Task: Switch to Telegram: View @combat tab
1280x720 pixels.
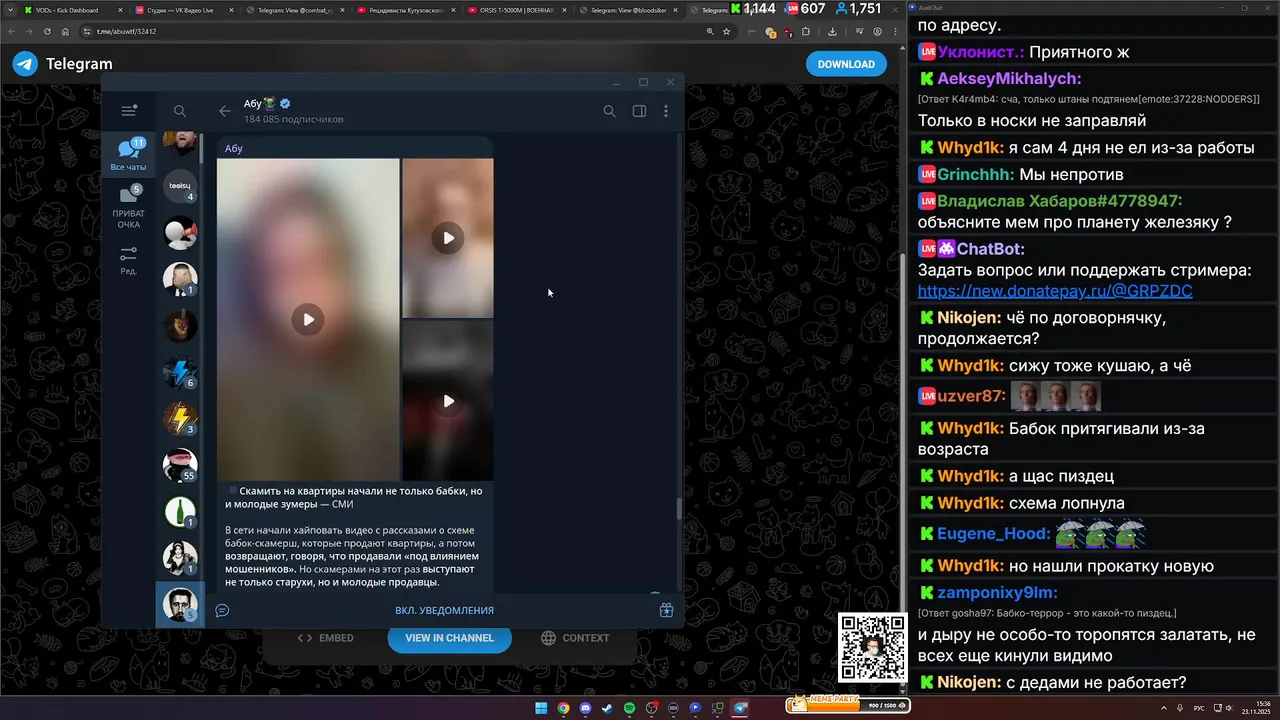Action: pyautogui.click(x=295, y=10)
